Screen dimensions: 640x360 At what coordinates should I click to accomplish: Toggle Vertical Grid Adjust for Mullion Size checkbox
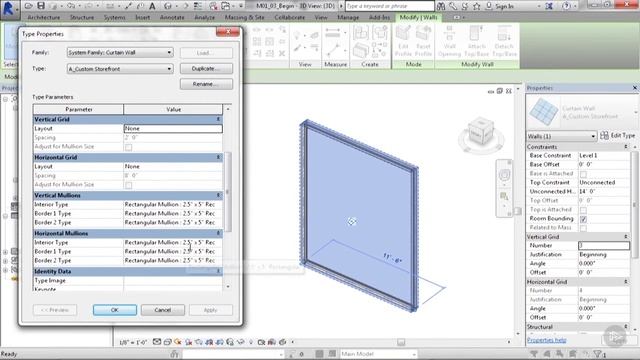pyautogui.click(x=129, y=147)
